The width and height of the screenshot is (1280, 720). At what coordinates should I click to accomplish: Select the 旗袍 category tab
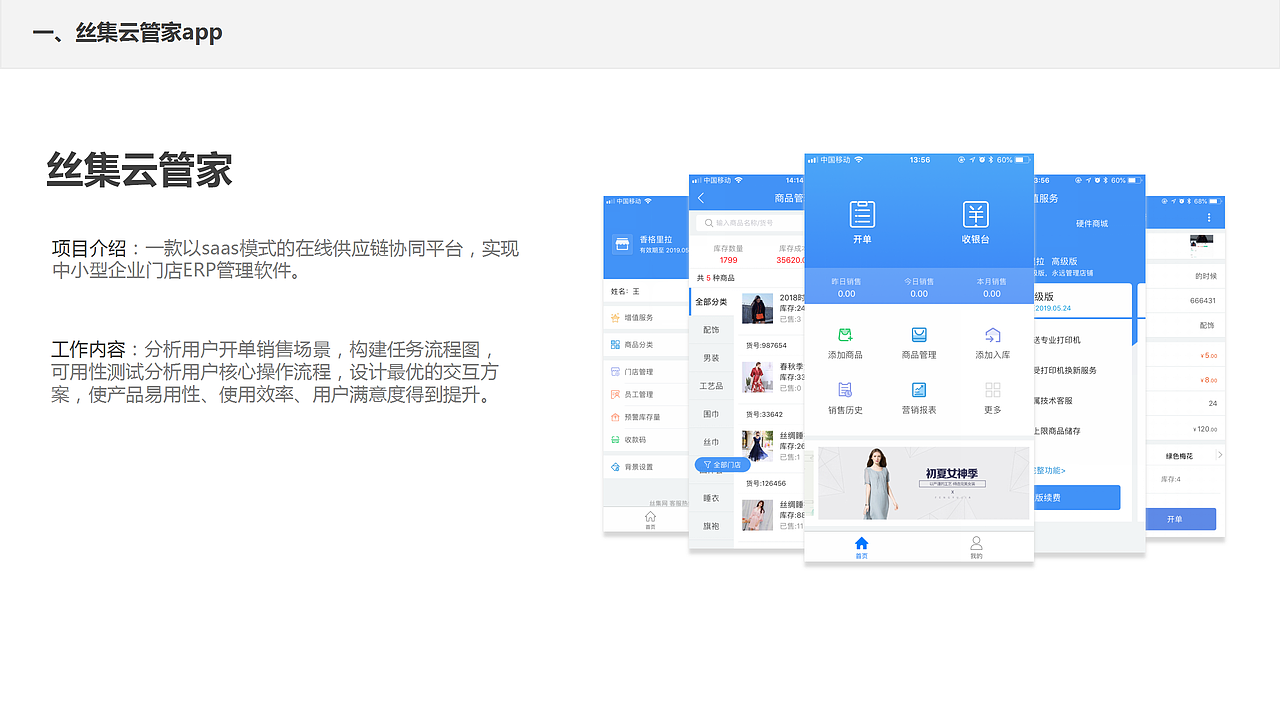[711, 526]
